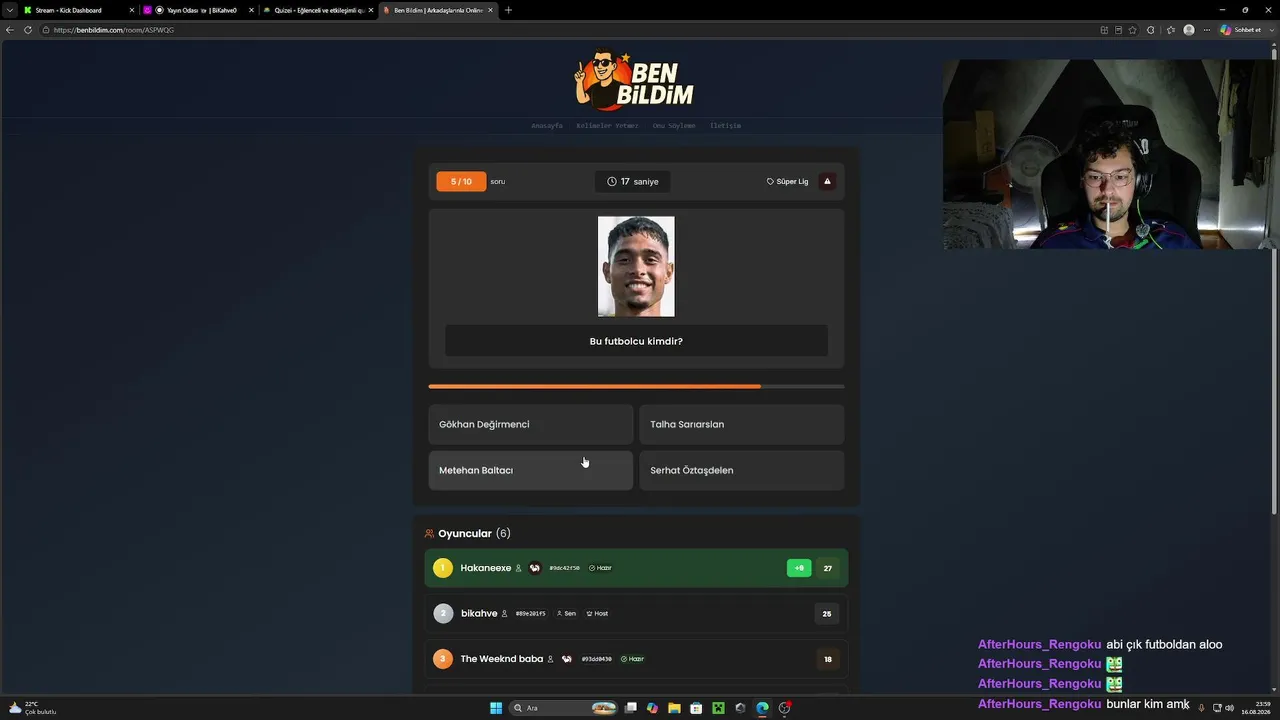This screenshot has height=720, width=1280.
Task: Click the Süper Lig category label
Action: tap(787, 181)
